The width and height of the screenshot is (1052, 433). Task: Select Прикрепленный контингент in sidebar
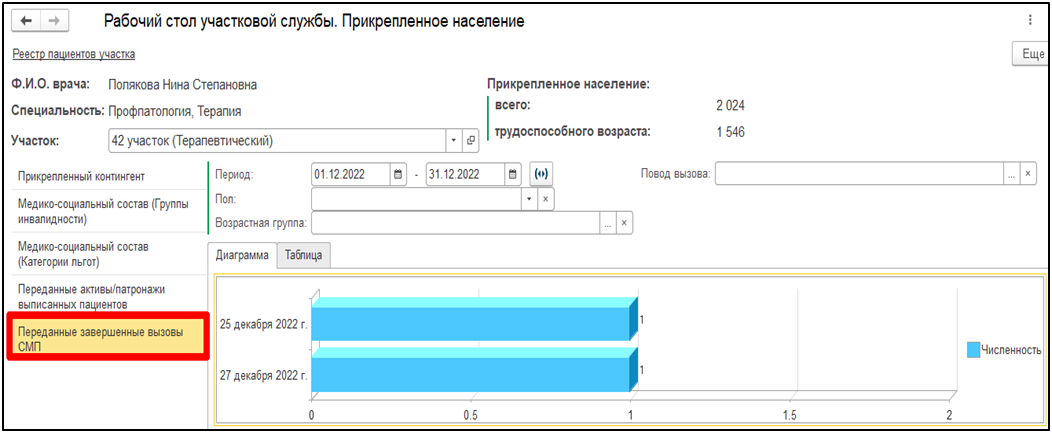point(82,176)
